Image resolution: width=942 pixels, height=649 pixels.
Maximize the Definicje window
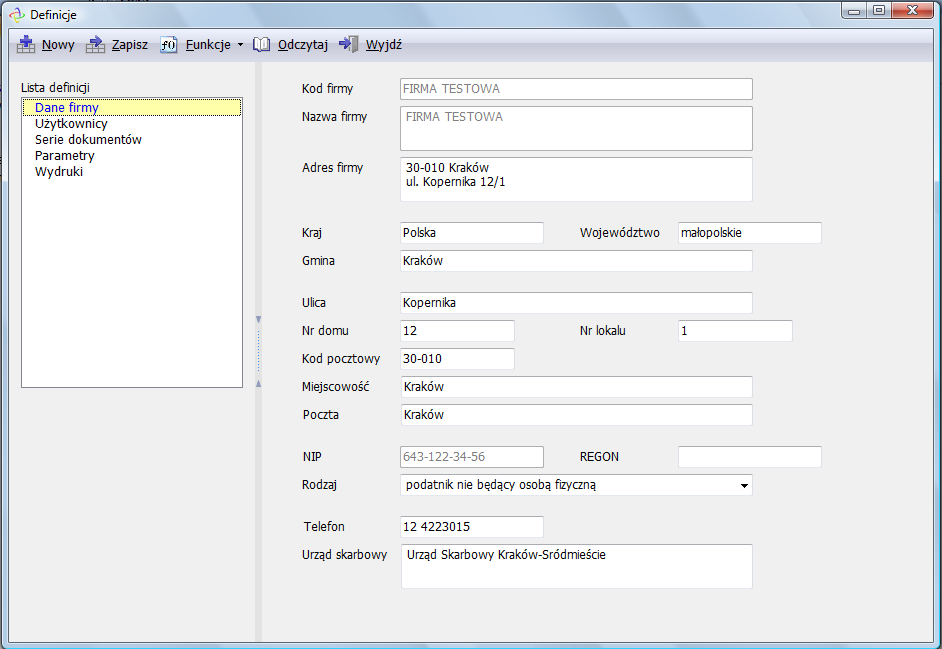click(879, 11)
